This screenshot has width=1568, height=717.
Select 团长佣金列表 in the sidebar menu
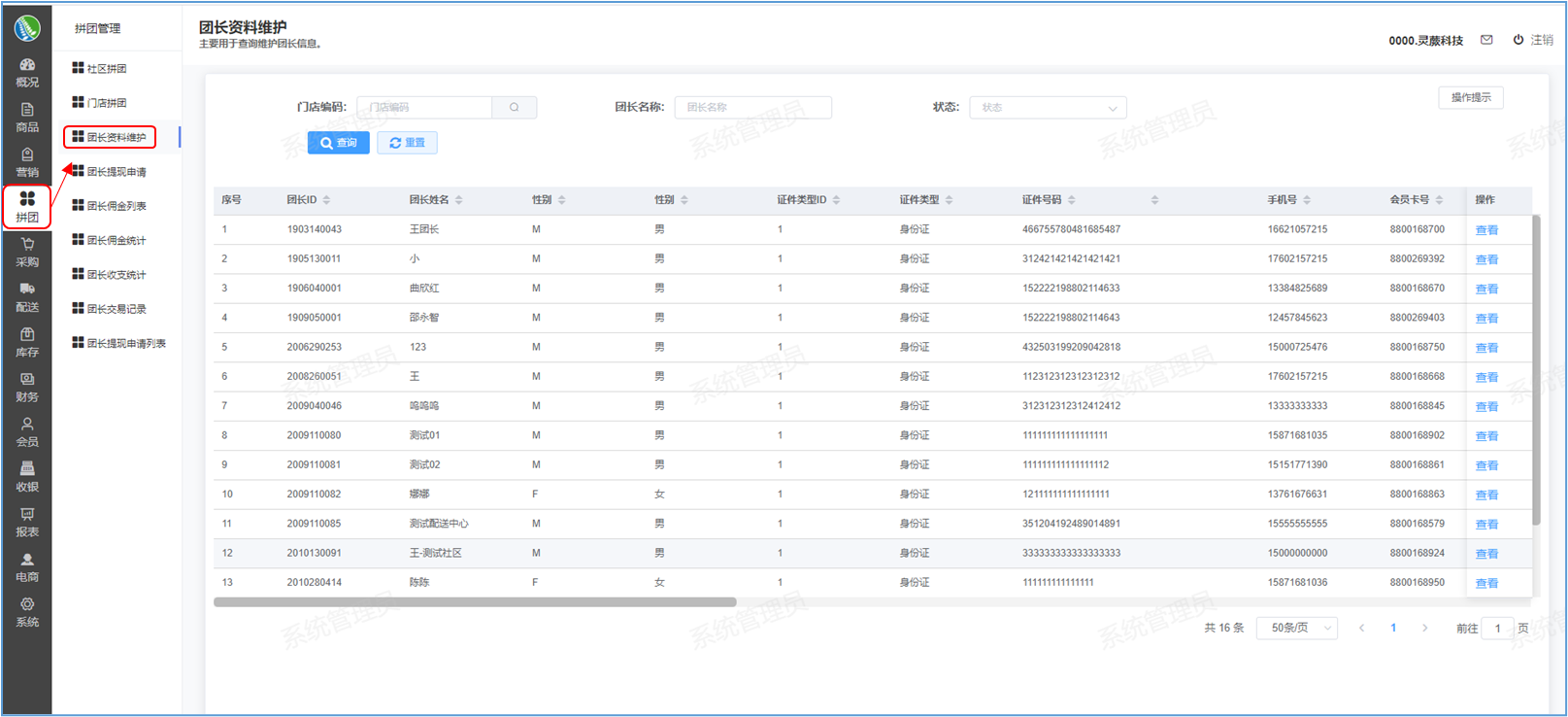click(116, 206)
